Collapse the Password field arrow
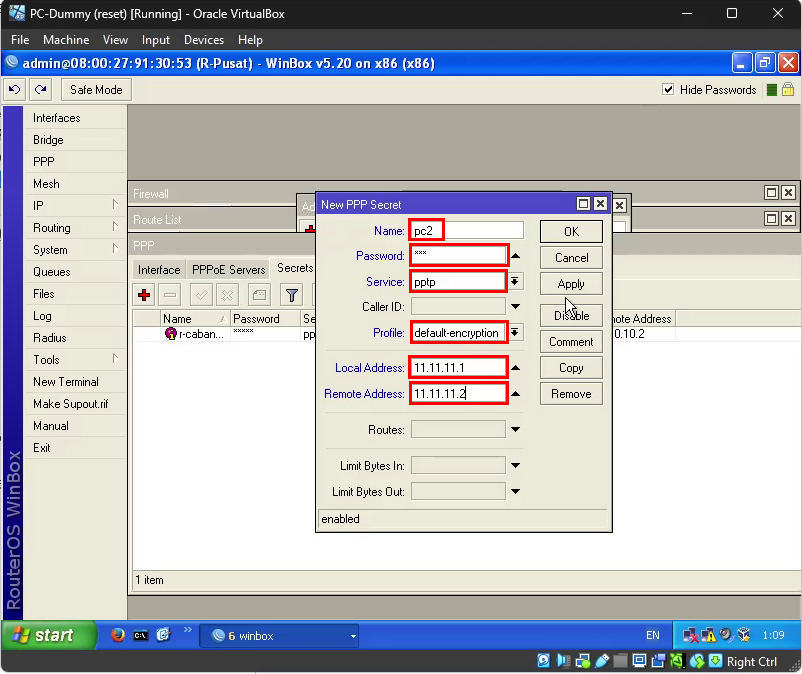 516,256
